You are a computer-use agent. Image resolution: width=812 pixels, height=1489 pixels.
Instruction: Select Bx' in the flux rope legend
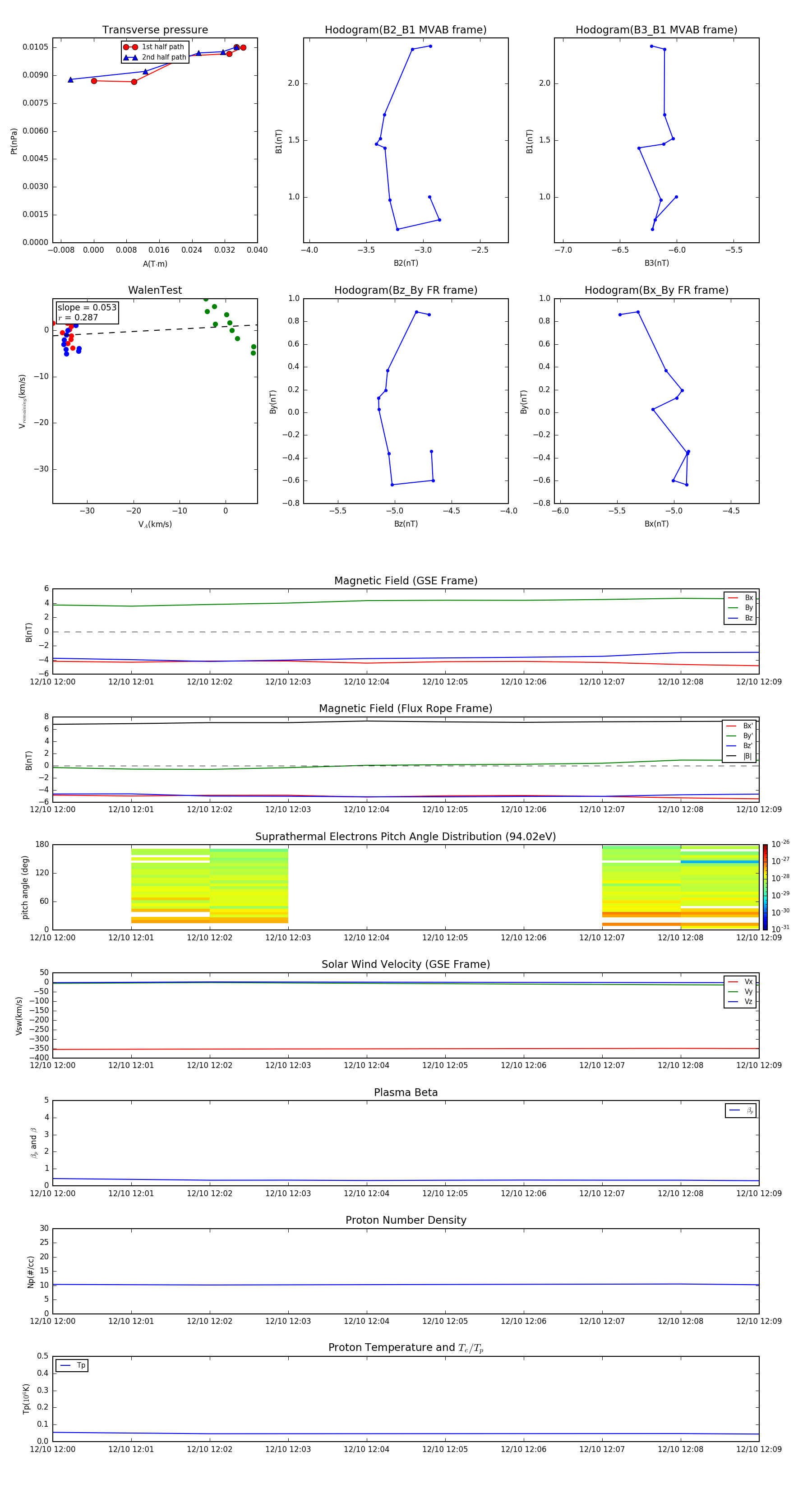[740, 726]
